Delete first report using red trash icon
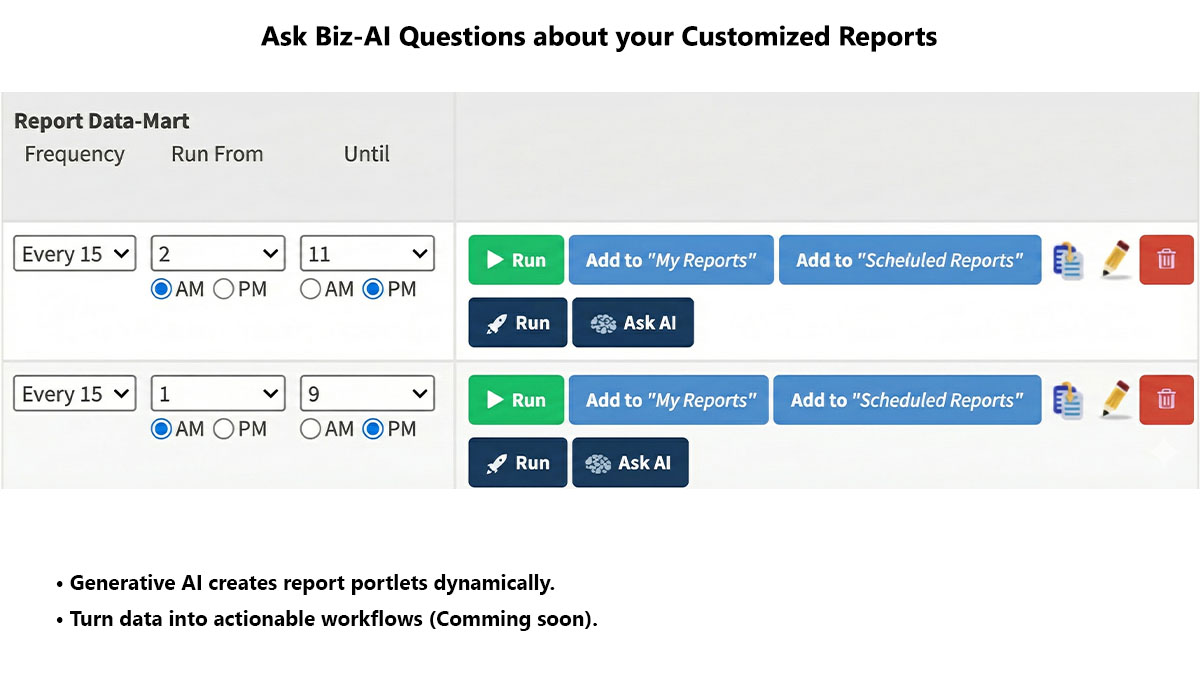Screen dimensions: 1200x700 tap(1166, 260)
